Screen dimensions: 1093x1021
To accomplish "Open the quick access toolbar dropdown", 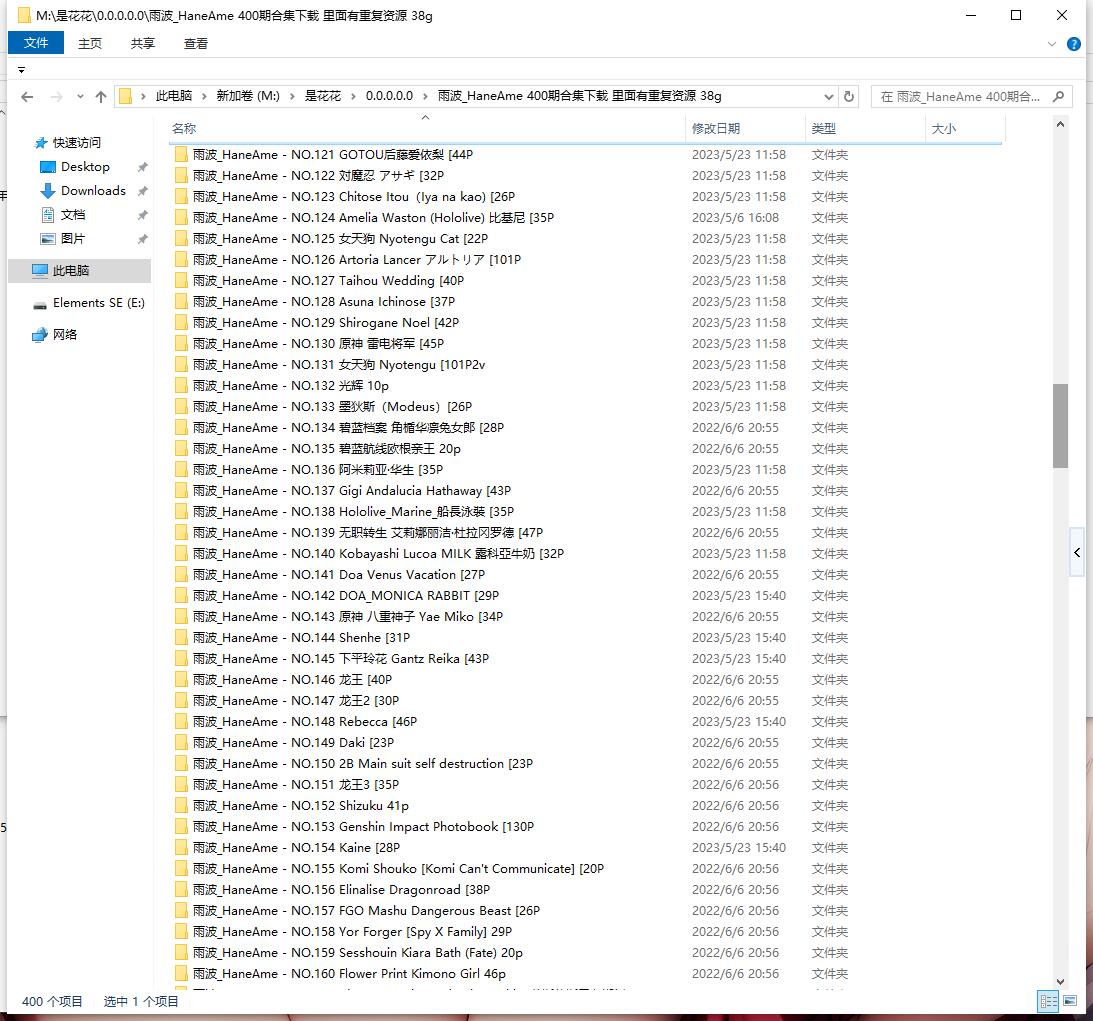I will pyautogui.click(x=22, y=70).
